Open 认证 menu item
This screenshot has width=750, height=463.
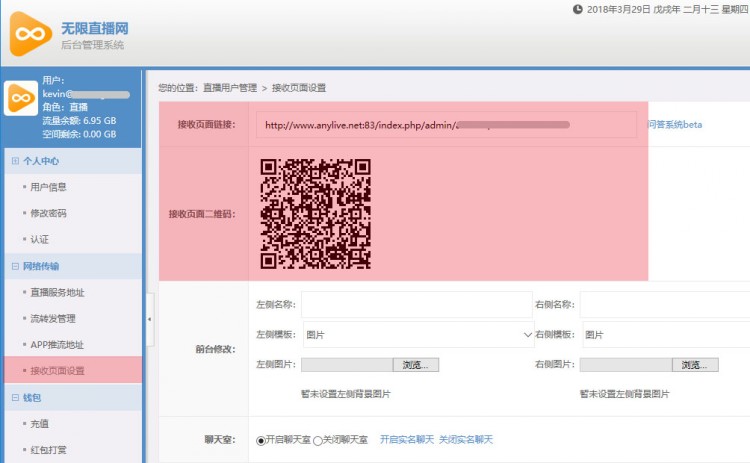coord(40,240)
